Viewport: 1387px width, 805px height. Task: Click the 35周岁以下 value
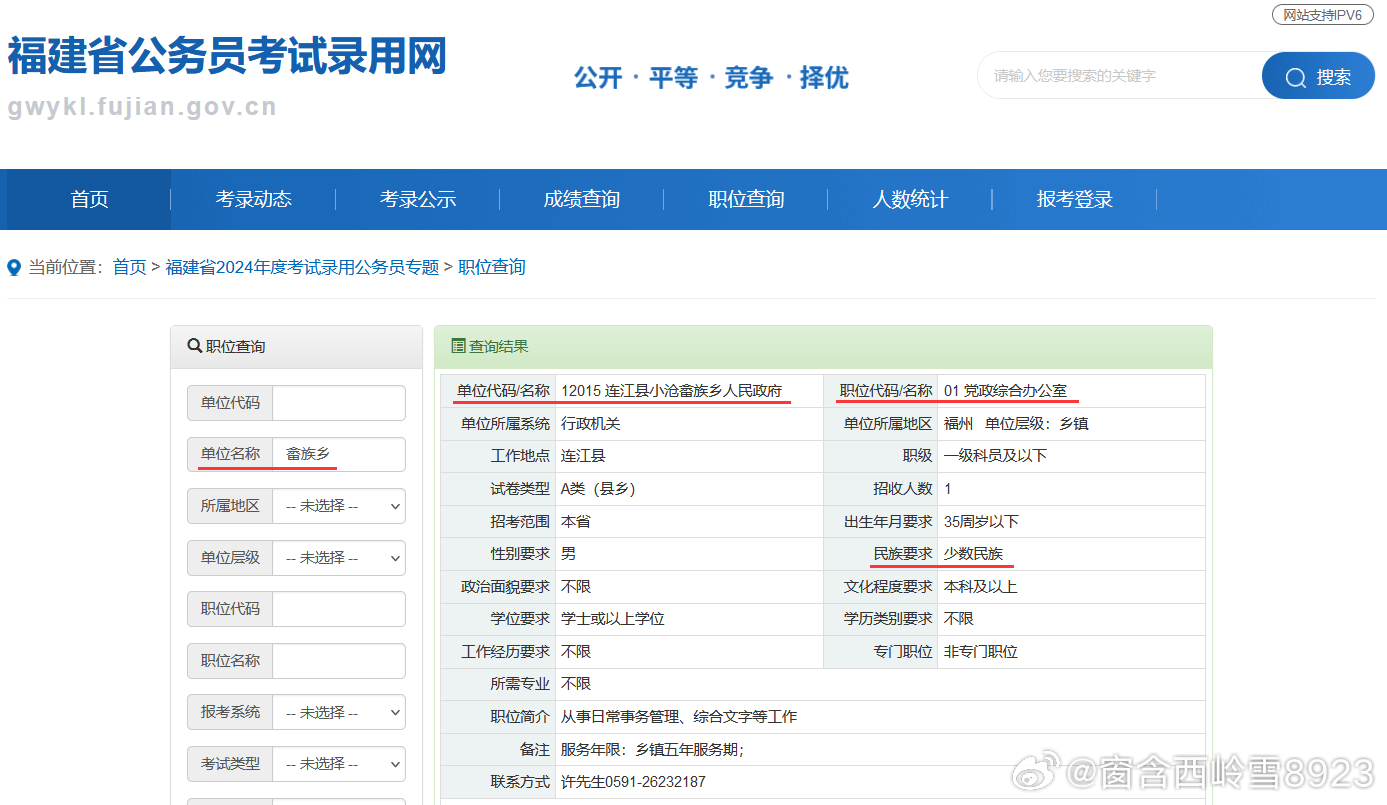coord(981,522)
